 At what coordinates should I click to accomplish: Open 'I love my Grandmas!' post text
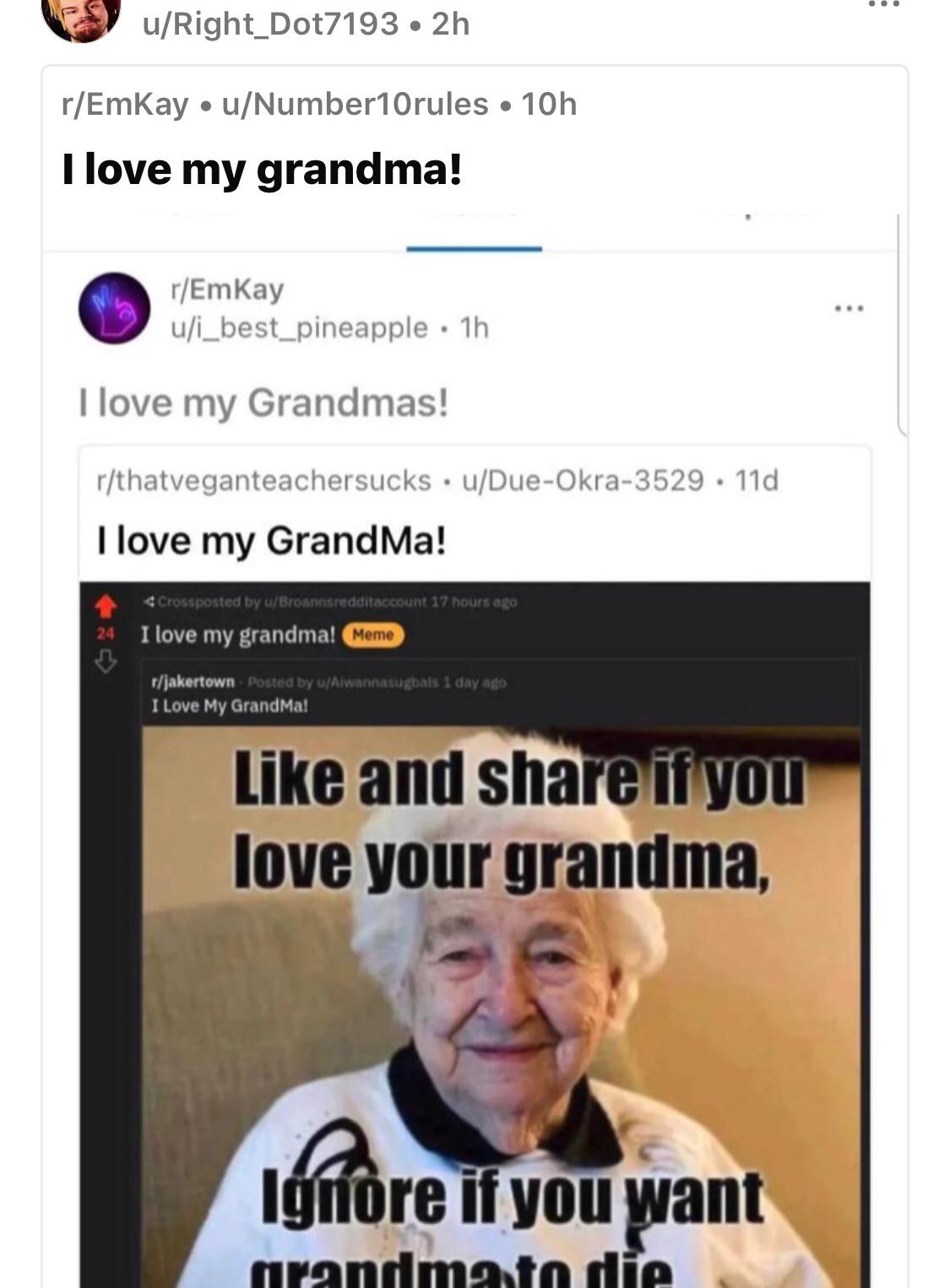coord(263,403)
